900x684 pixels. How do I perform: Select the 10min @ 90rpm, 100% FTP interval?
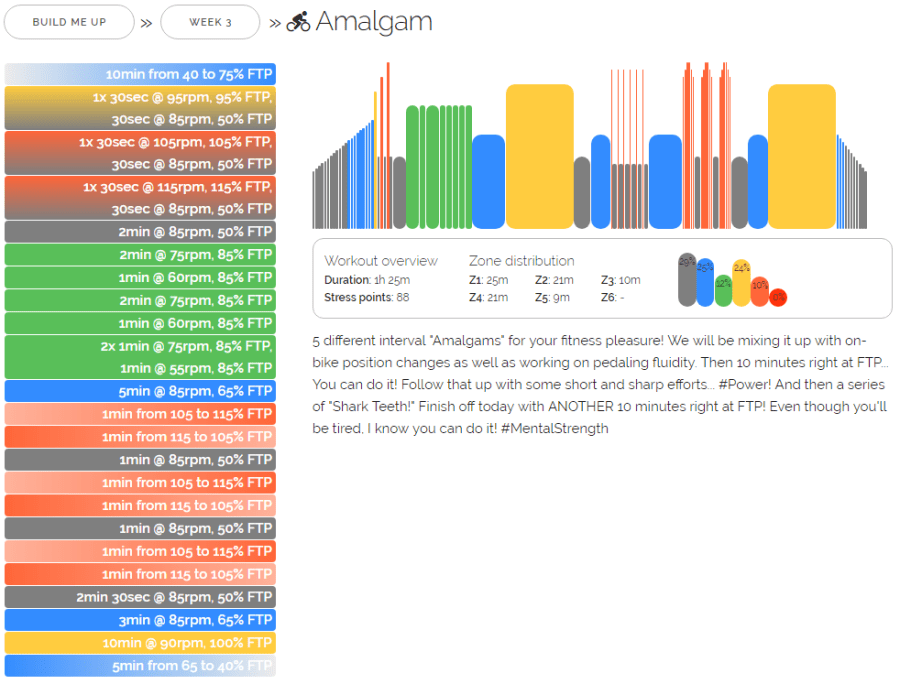pyautogui.click(x=140, y=643)
